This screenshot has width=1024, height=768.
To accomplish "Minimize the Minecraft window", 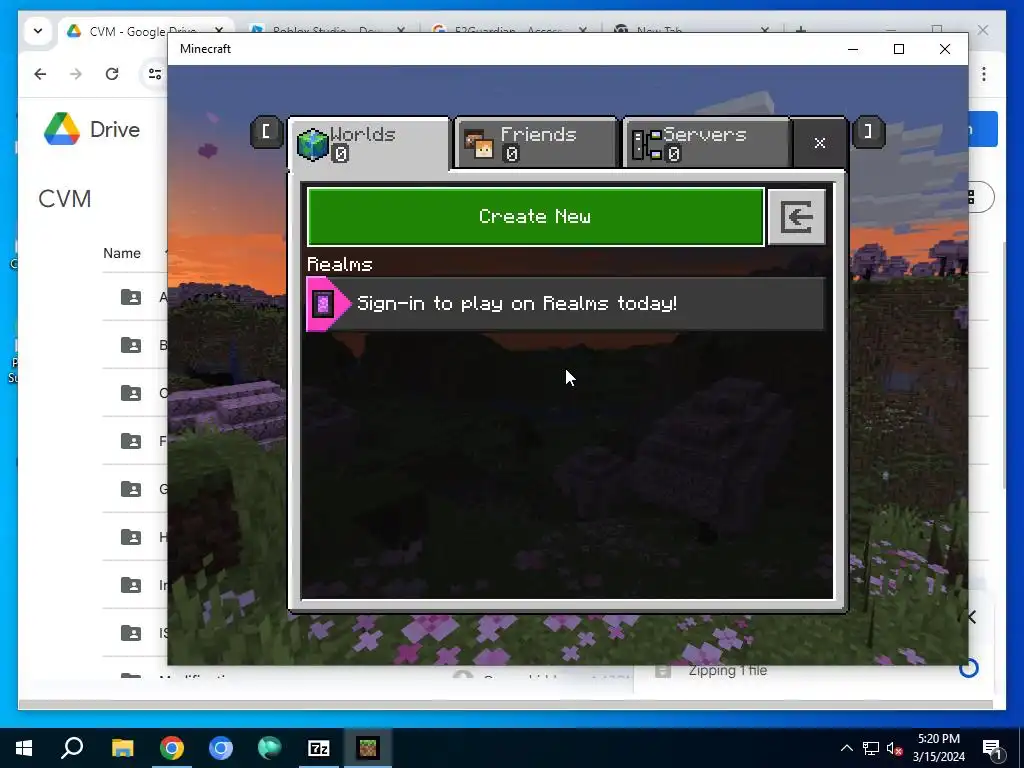I will [x=853, y=49].
